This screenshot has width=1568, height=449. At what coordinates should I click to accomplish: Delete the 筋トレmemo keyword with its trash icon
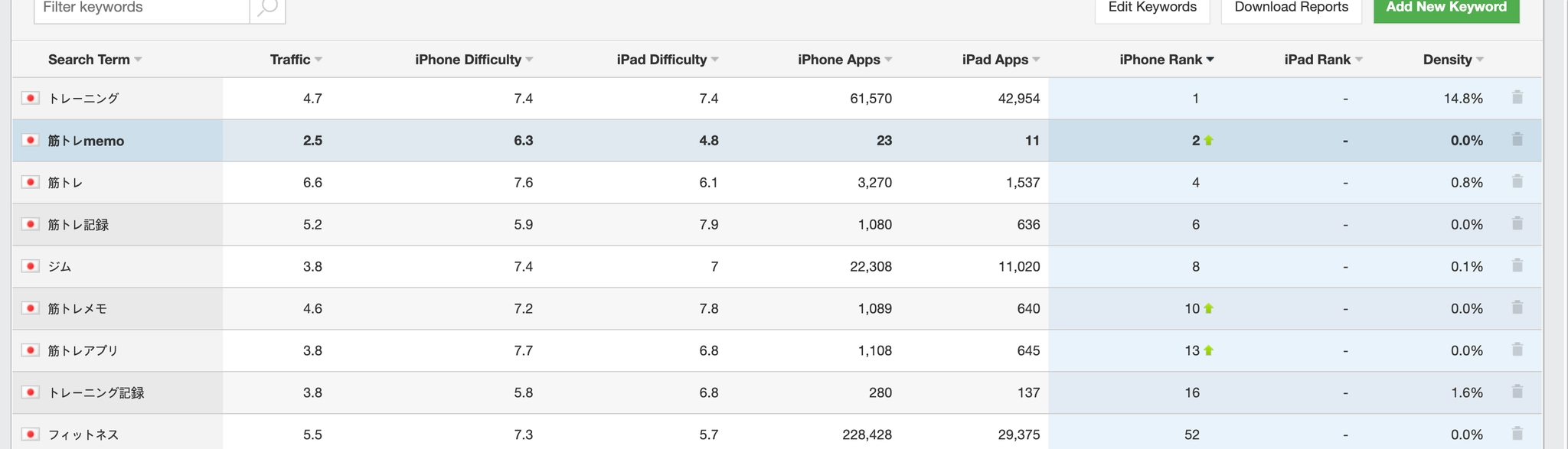[1517, 139]
